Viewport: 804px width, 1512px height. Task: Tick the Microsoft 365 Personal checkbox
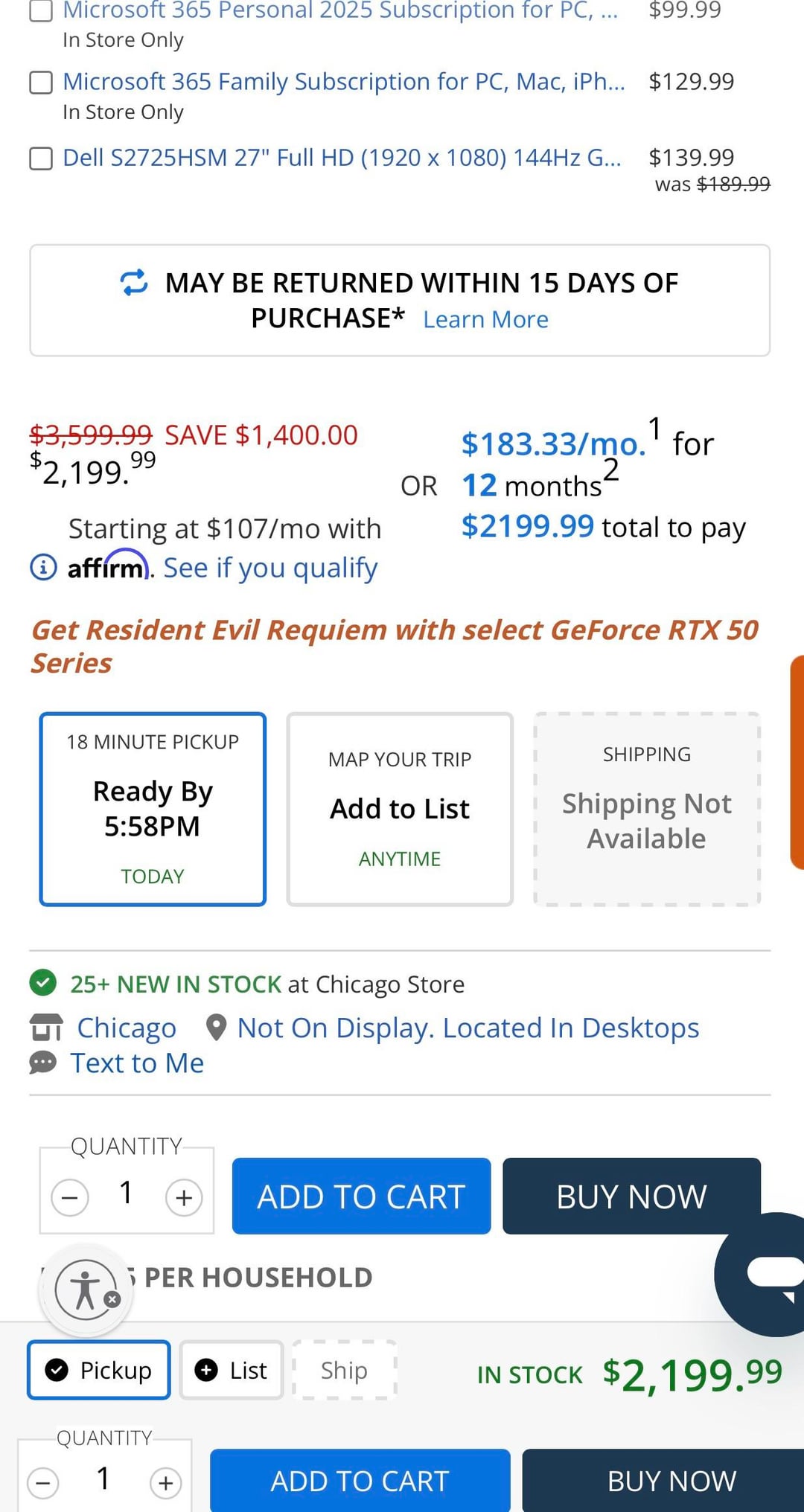[41, 10]
